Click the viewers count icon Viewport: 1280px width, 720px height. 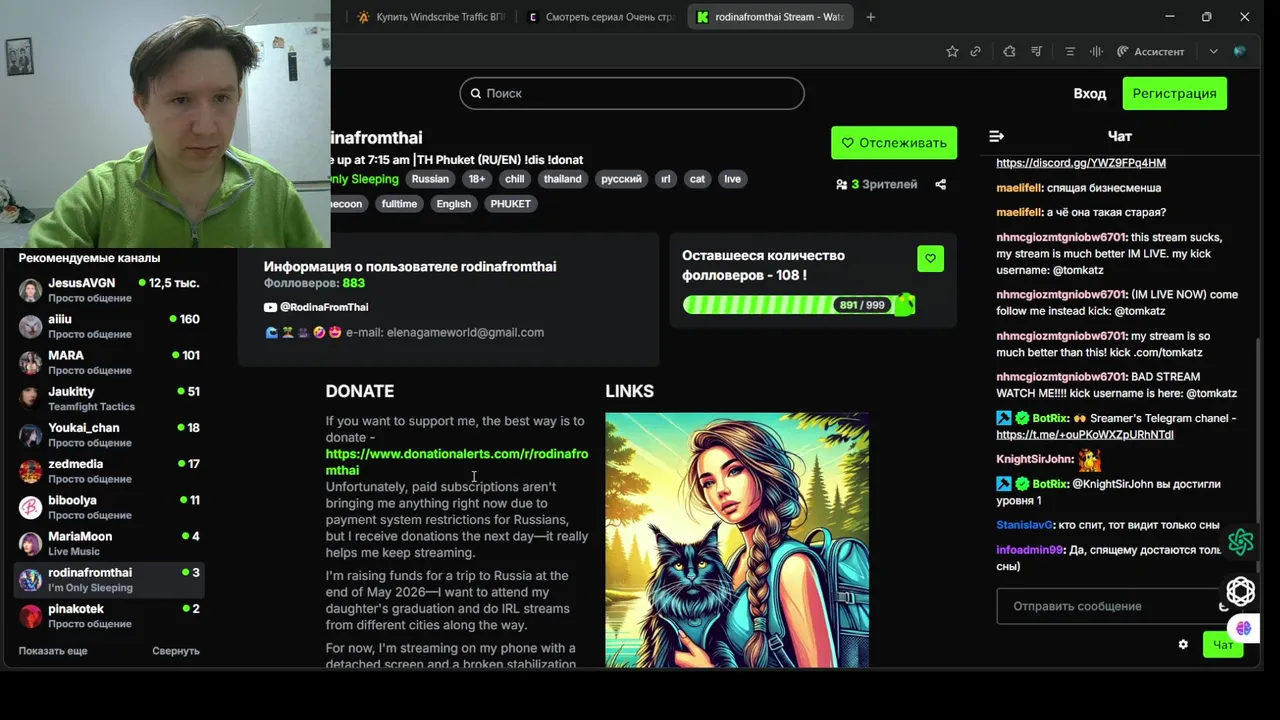[841, 184]
